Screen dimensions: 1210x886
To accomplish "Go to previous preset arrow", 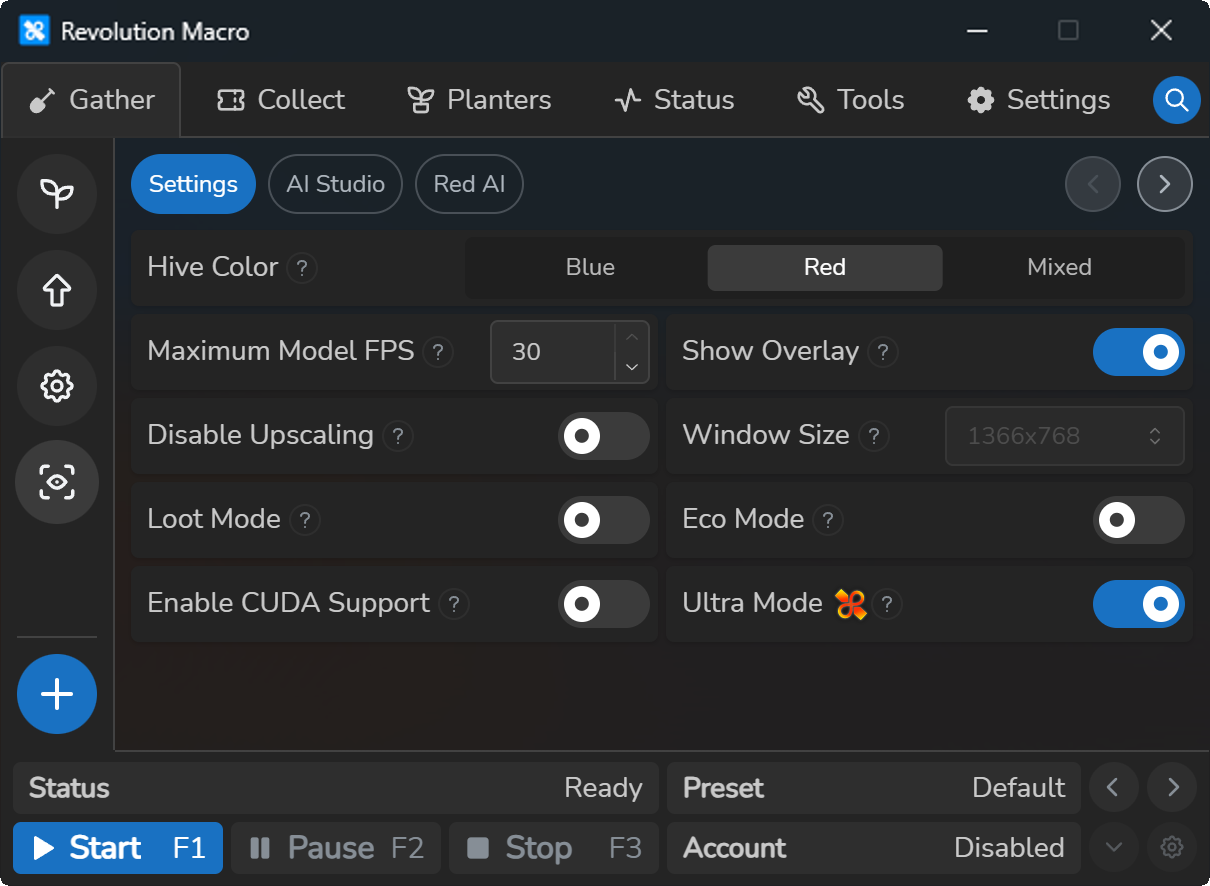I will pos(1113,788).
